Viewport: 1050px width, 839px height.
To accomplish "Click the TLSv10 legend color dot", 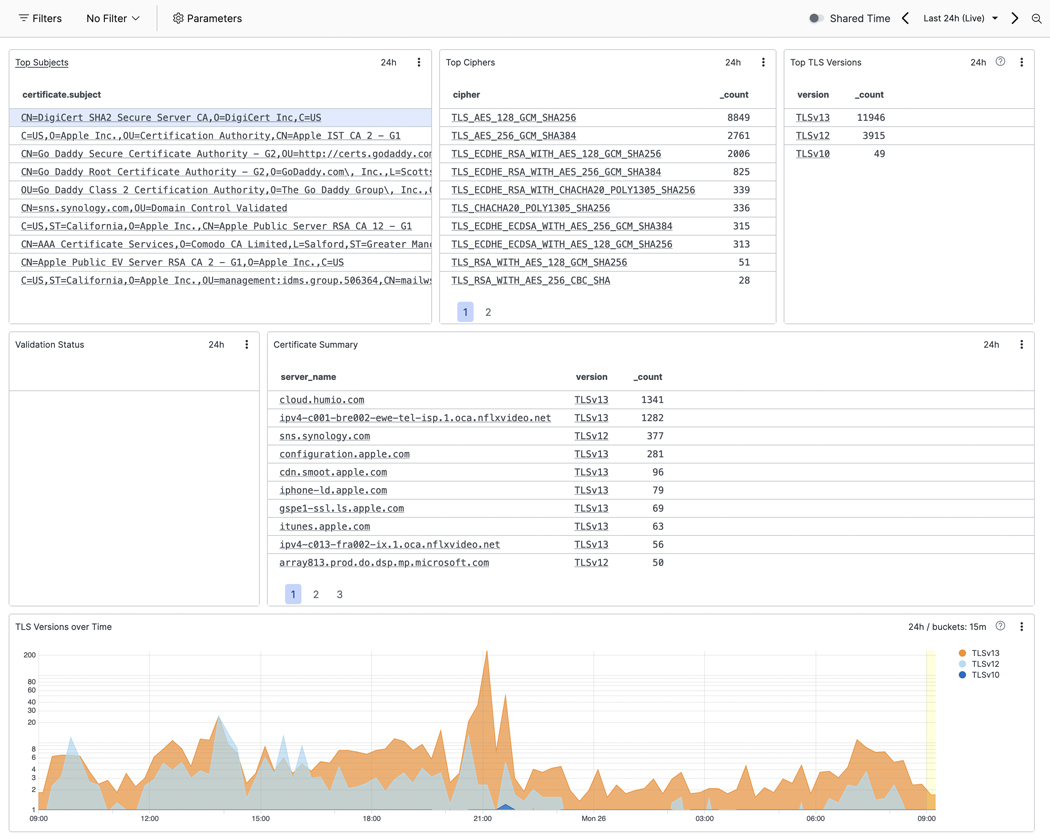I will tap(962, 675).
